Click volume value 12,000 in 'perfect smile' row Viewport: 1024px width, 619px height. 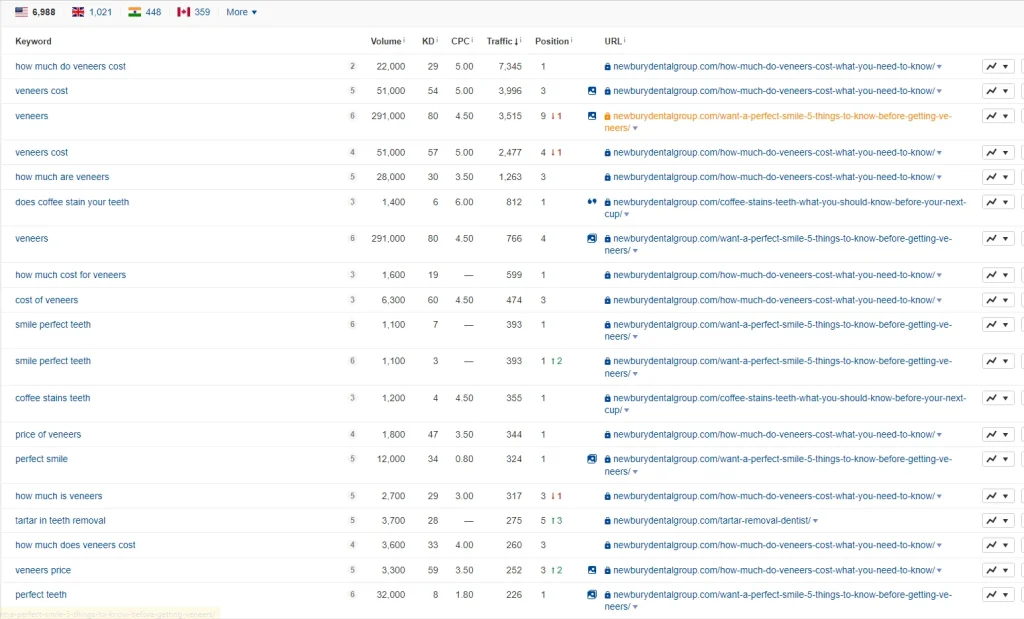[x=391, y=459]
